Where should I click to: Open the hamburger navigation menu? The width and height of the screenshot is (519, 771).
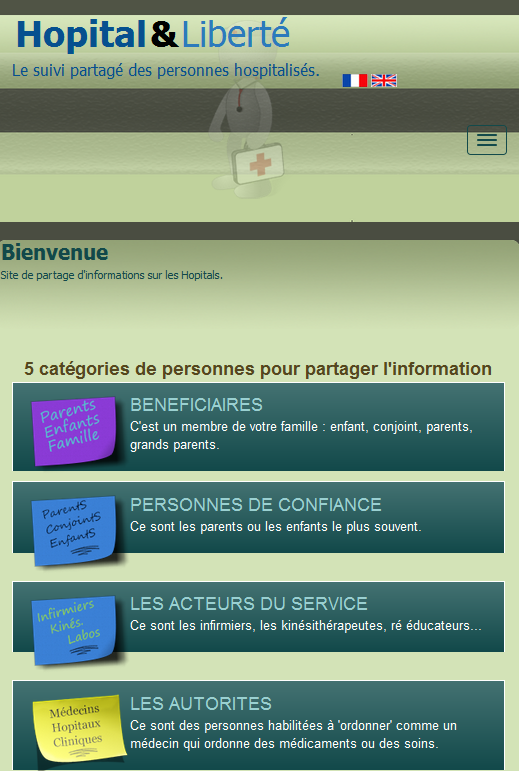487,140
